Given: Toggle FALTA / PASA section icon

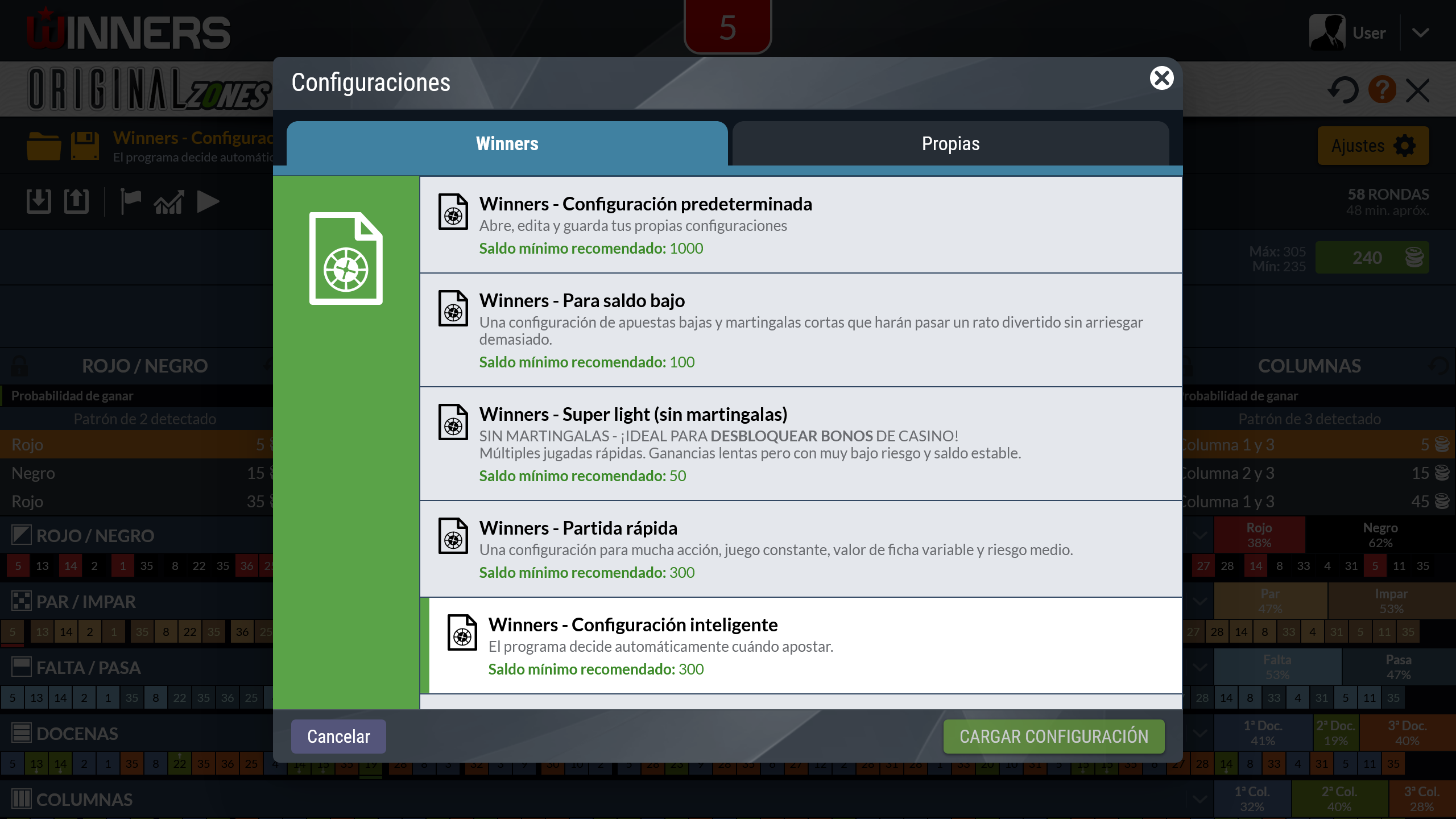Looking at the screenshot, I should tap(21, 667).
